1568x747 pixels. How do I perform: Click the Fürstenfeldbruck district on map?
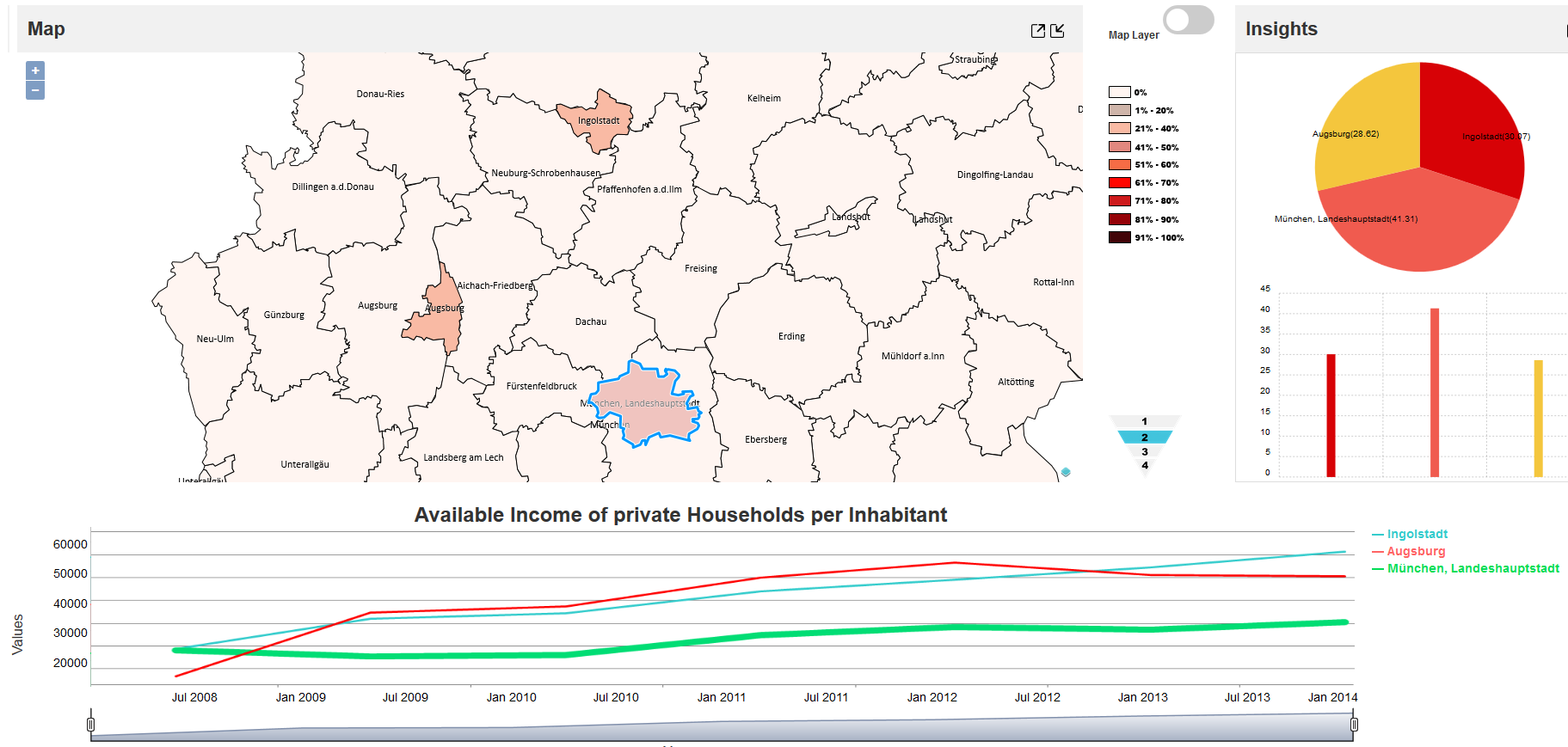coord(542,387)
